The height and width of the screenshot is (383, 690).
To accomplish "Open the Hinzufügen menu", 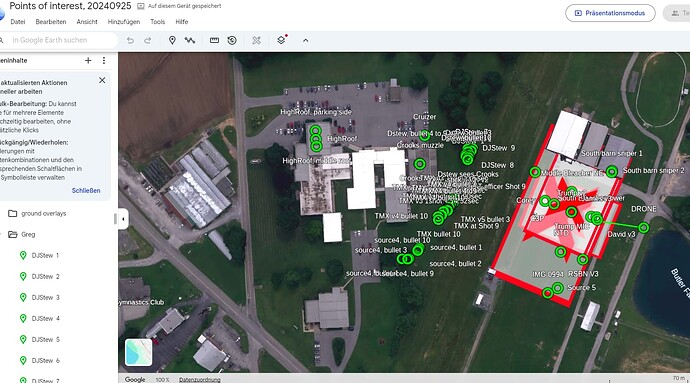I will (124, 22).
